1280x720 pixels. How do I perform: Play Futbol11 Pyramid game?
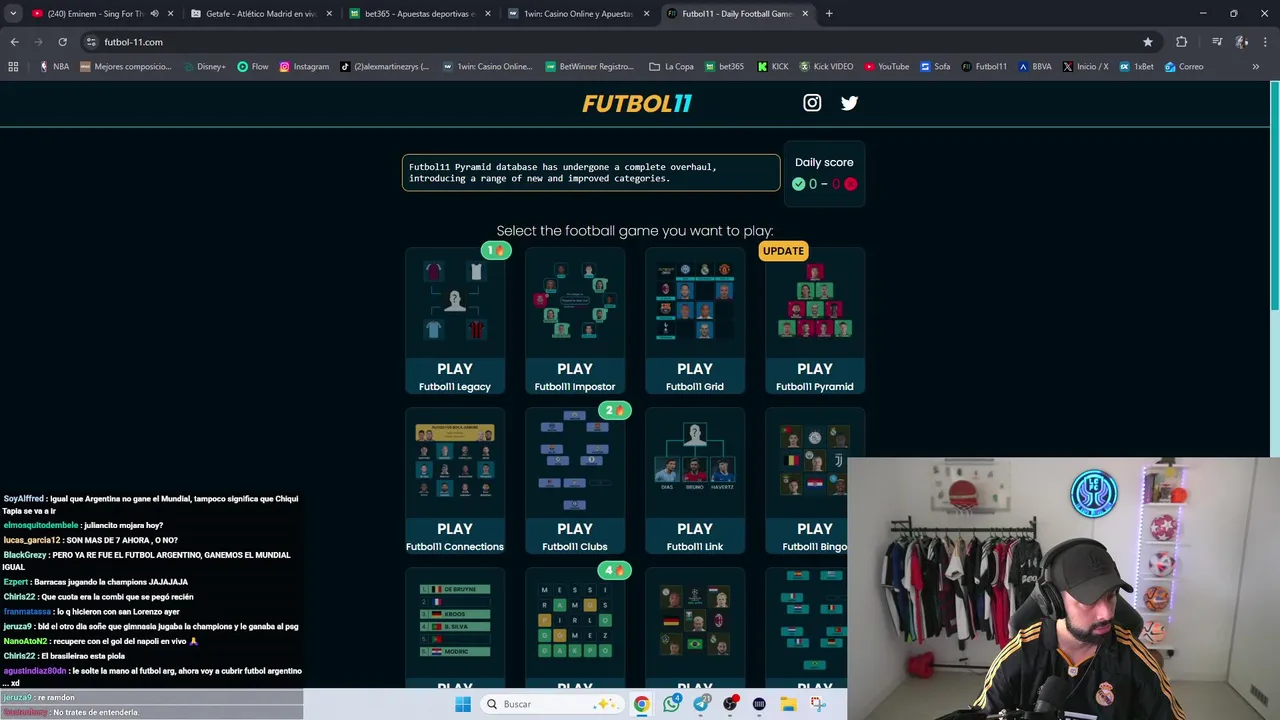tap(815, 321)
